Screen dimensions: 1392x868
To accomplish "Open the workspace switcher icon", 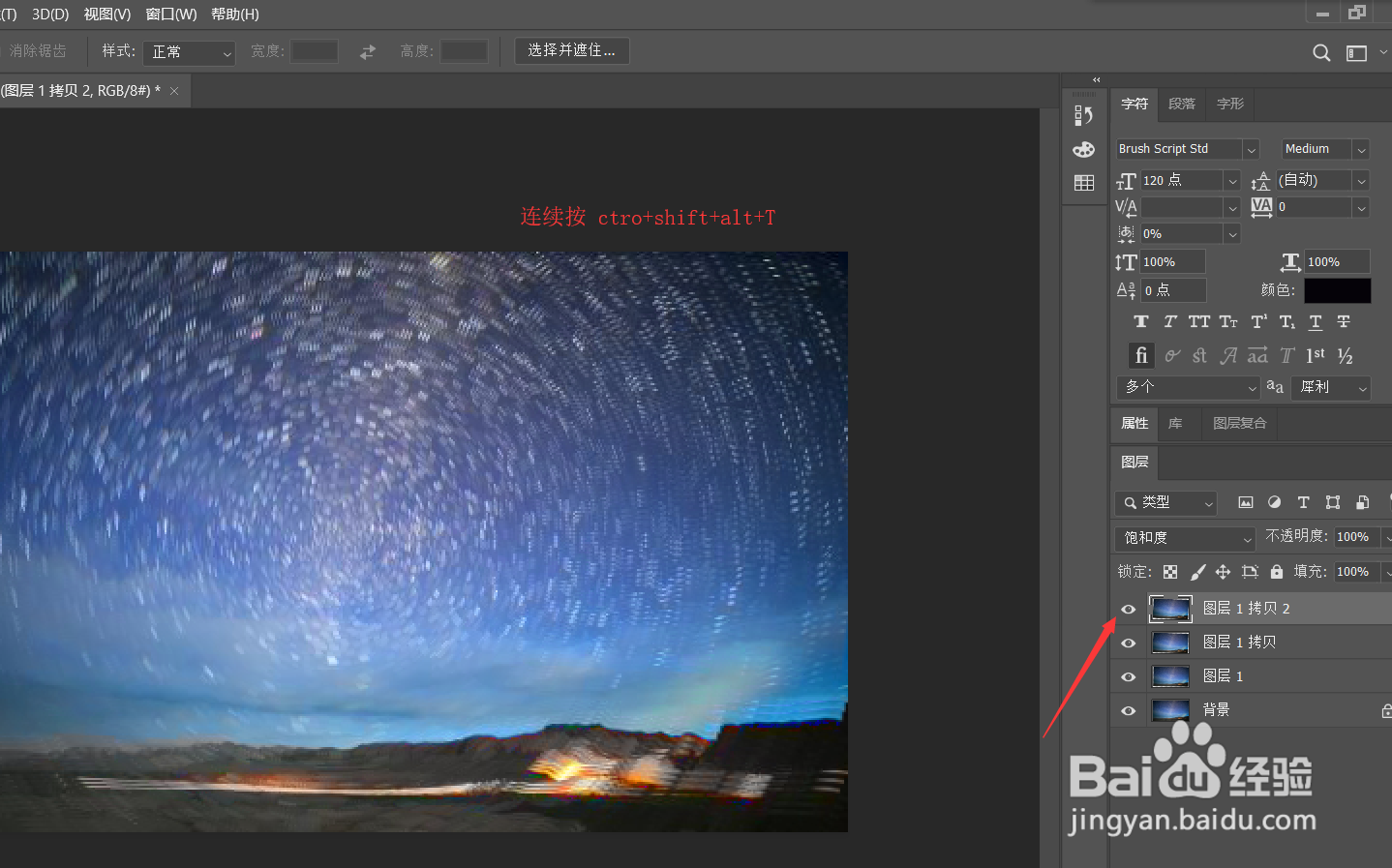I will click(x=1357, y=53).
